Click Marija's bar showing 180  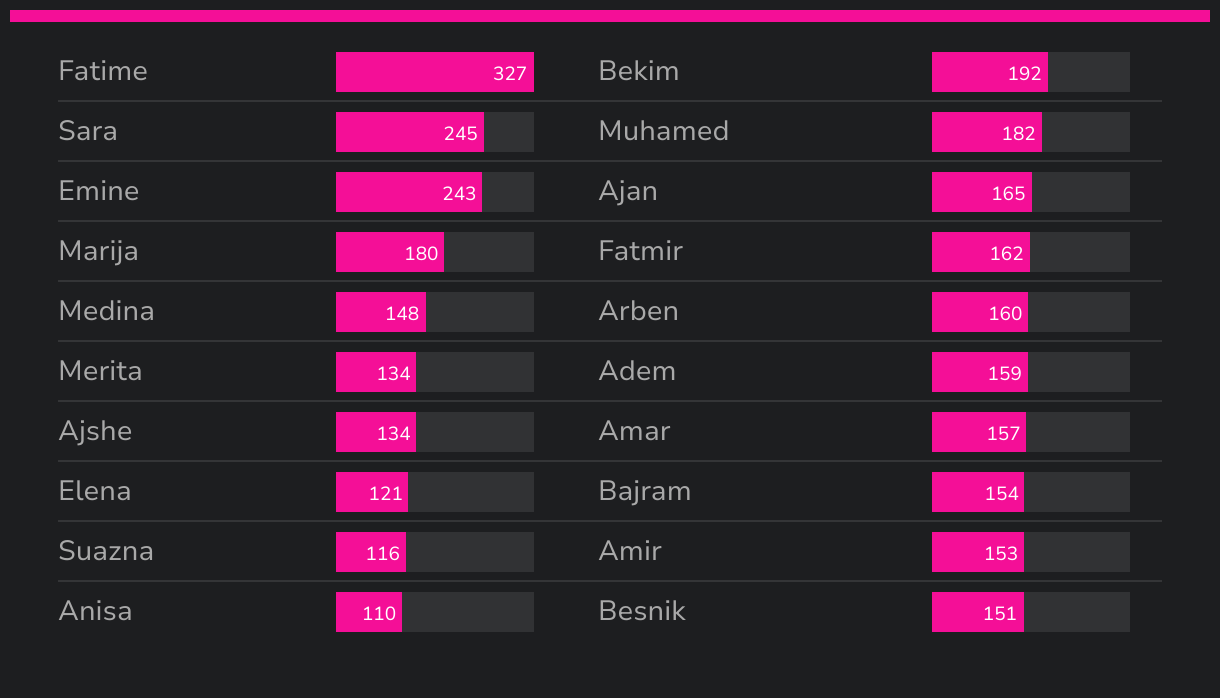point(390,252)
